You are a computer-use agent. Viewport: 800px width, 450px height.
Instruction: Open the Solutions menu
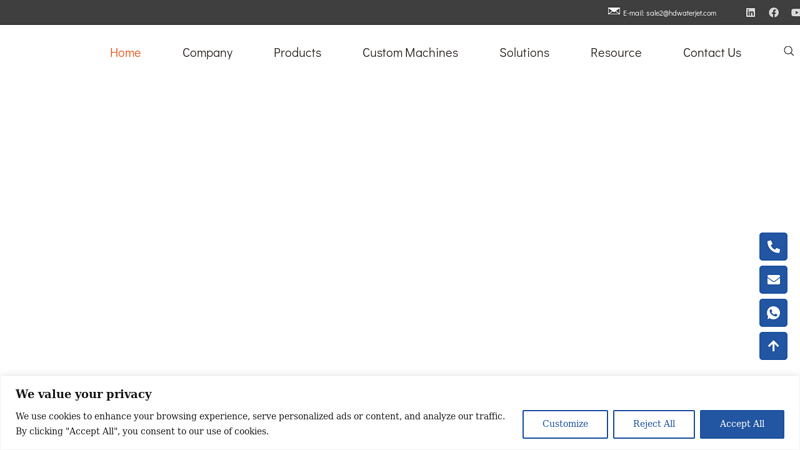(x=524, y=53)
